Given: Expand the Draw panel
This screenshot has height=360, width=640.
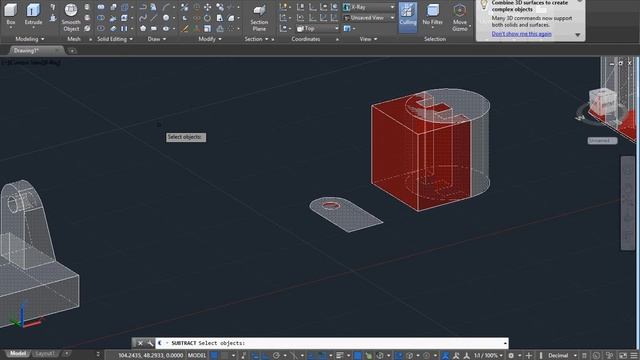Looking at the screenshot, I should (157, 39).
